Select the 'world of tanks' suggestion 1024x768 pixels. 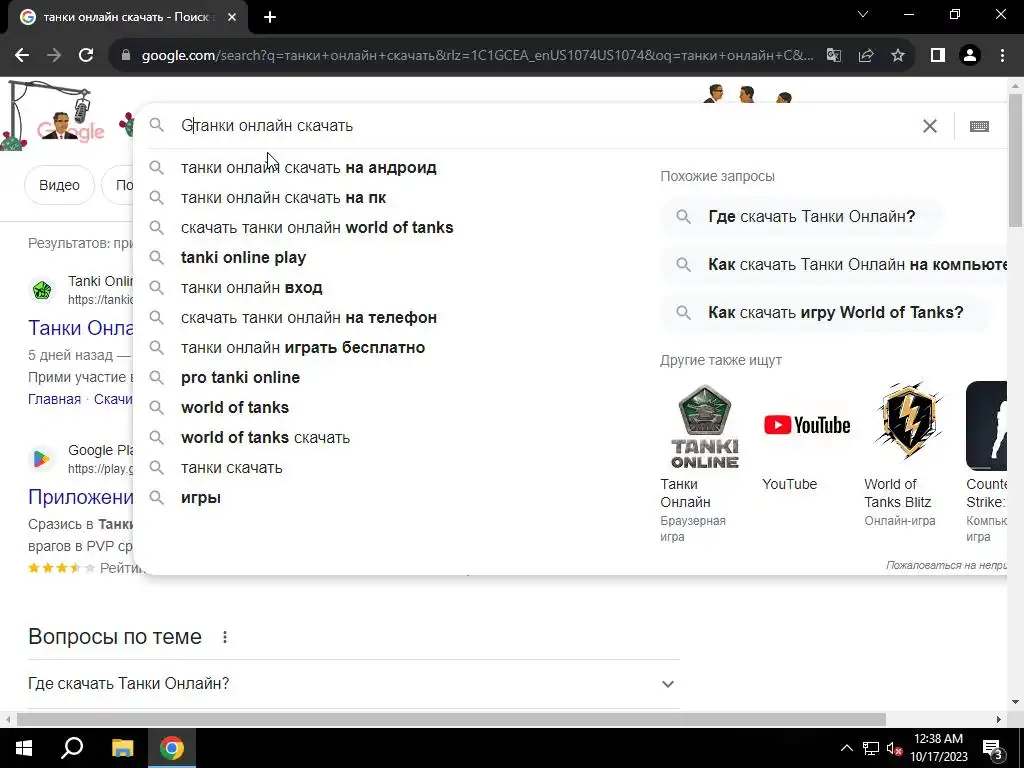point(234,408)
